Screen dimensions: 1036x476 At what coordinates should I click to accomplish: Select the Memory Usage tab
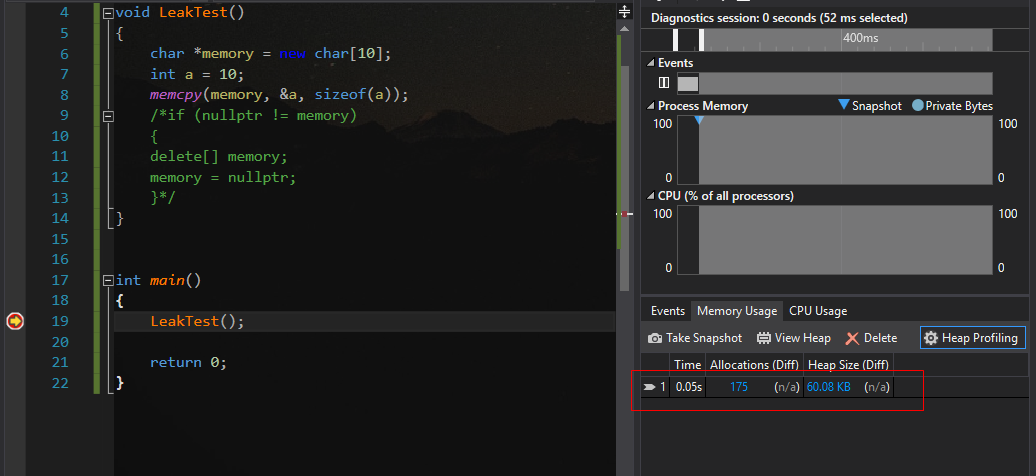pos(737,311)
